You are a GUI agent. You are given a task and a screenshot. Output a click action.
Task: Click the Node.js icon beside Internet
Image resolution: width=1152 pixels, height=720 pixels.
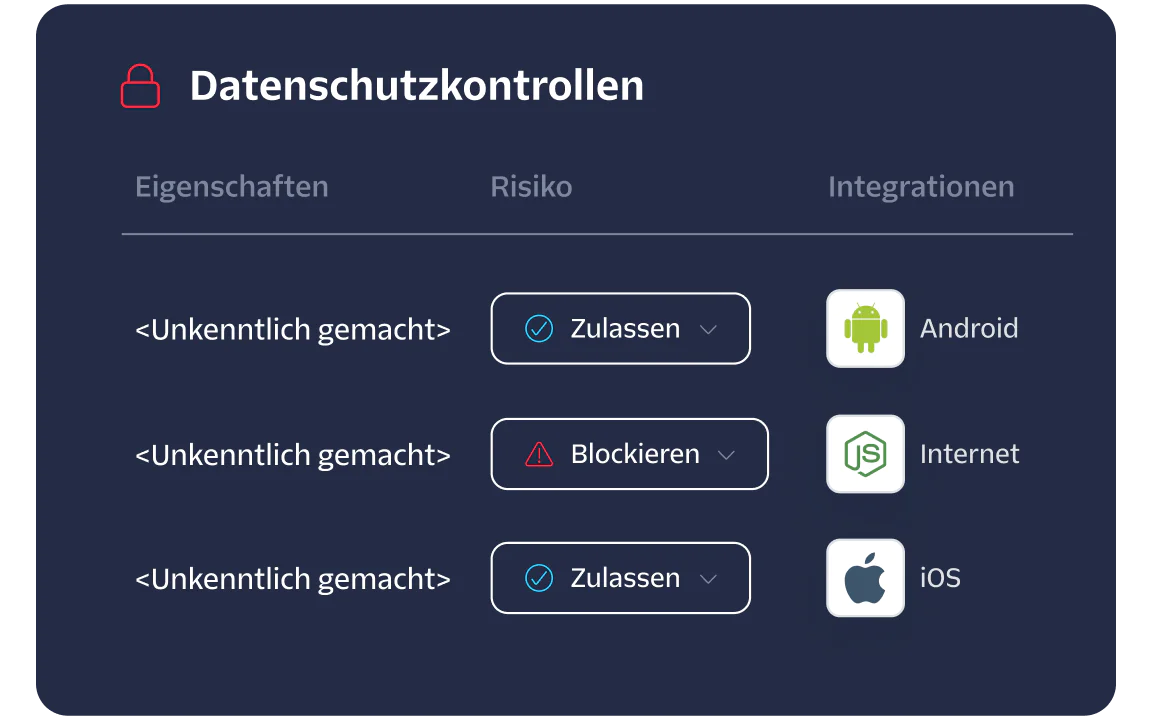point(864,453)
